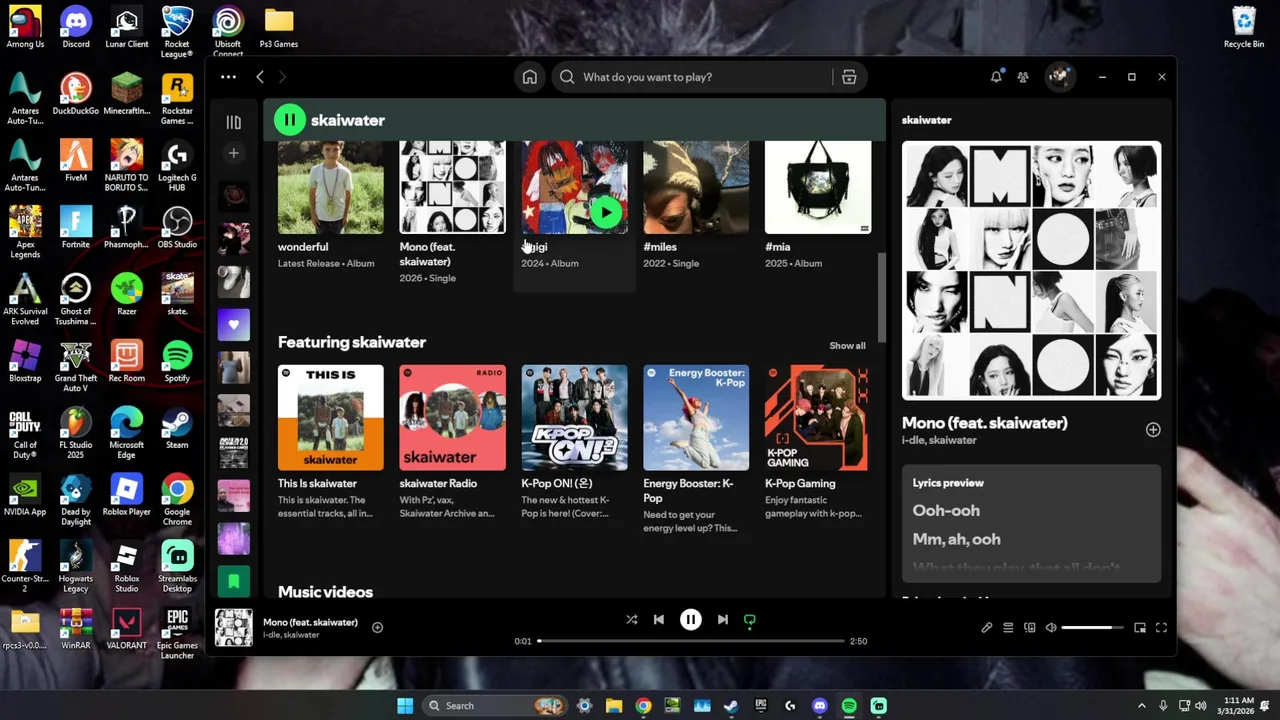
Task: Open Liked Songs heart playlist in sidebar
Action: click(233, 324)
